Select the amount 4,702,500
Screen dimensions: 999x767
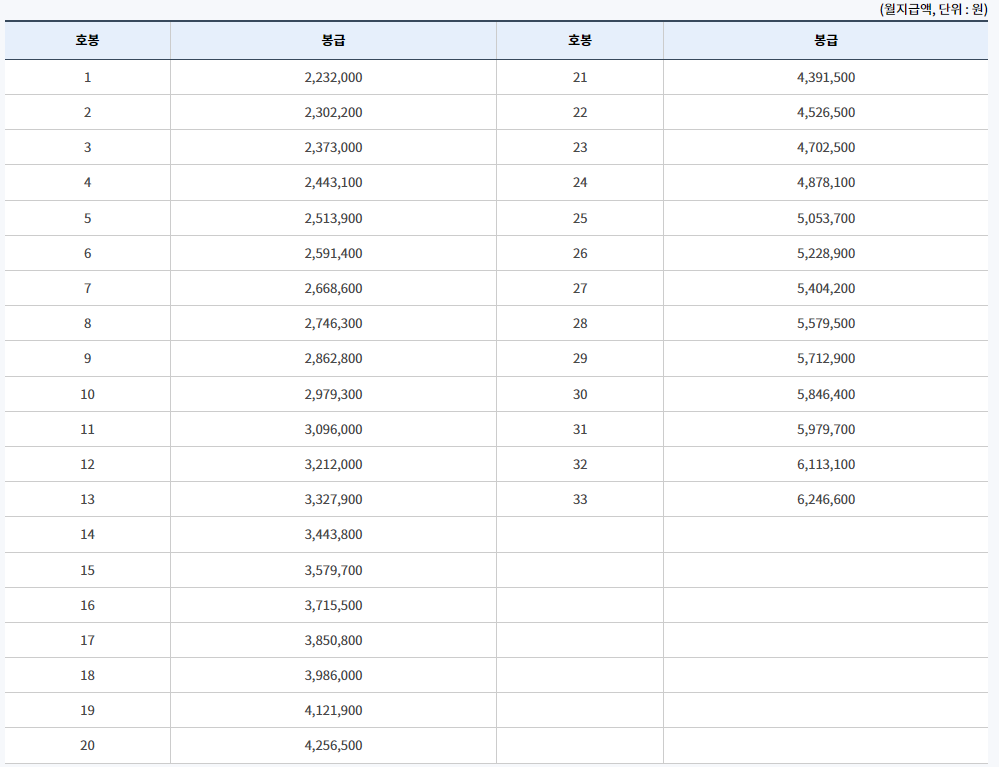[x=826, y=148]
